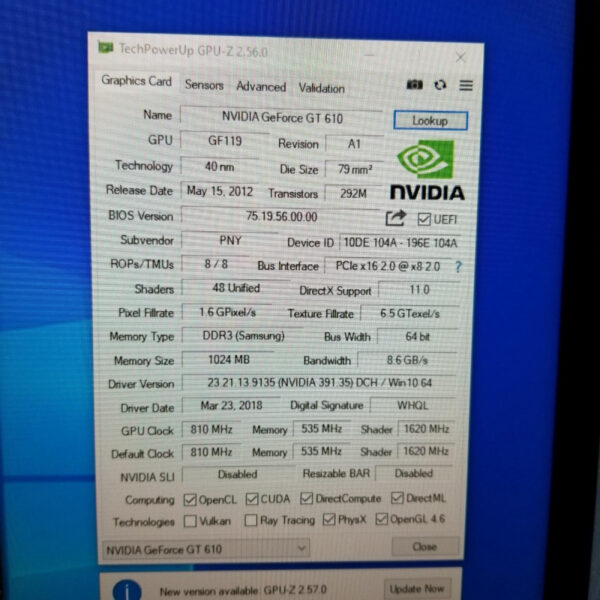600x600 pixels.
Task: Click the Bus Interface question mark
Action: coord(458,267)
